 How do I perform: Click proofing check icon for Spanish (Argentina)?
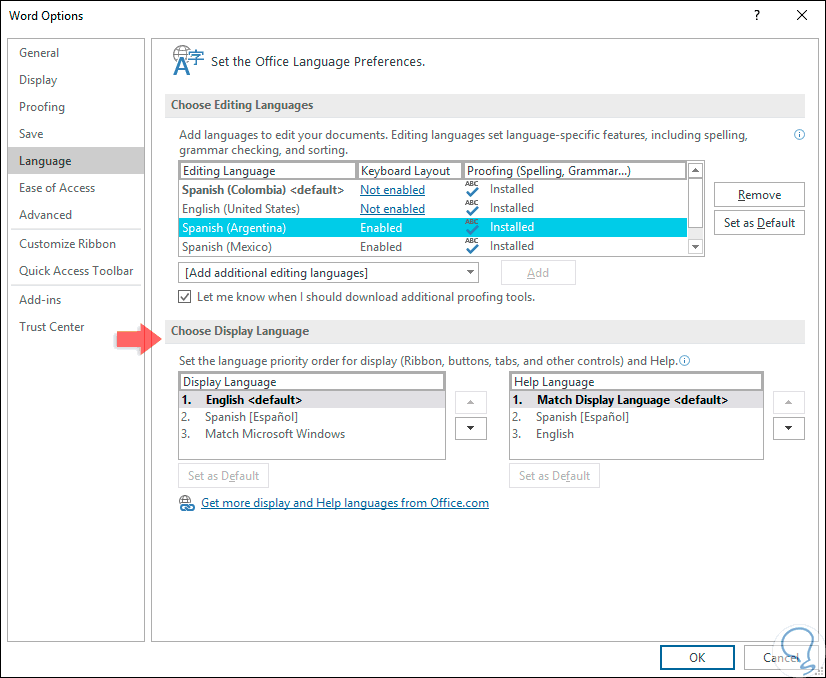pos(472,227)
